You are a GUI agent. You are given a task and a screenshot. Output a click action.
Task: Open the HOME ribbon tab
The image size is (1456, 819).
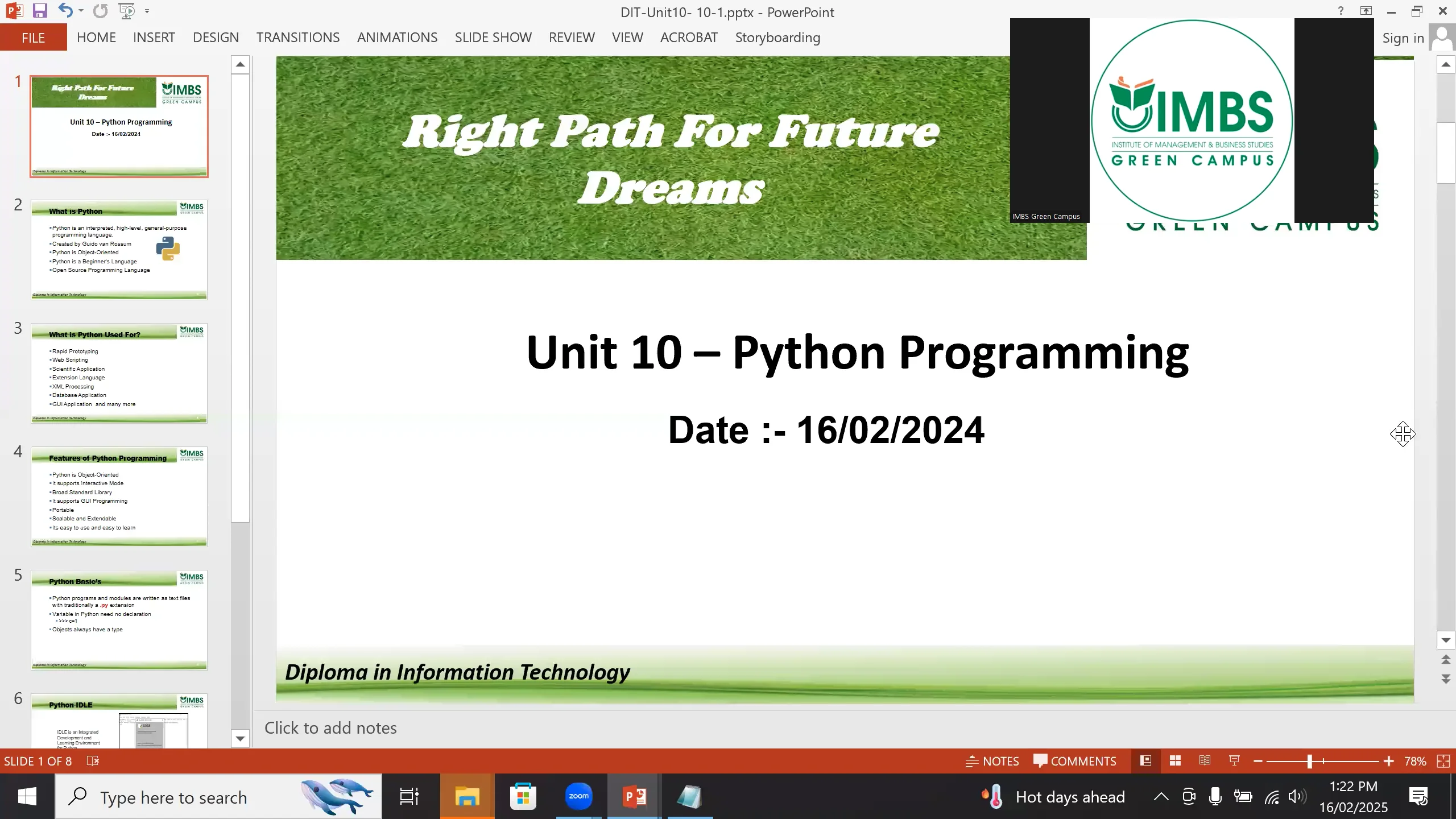coord(96,38)
